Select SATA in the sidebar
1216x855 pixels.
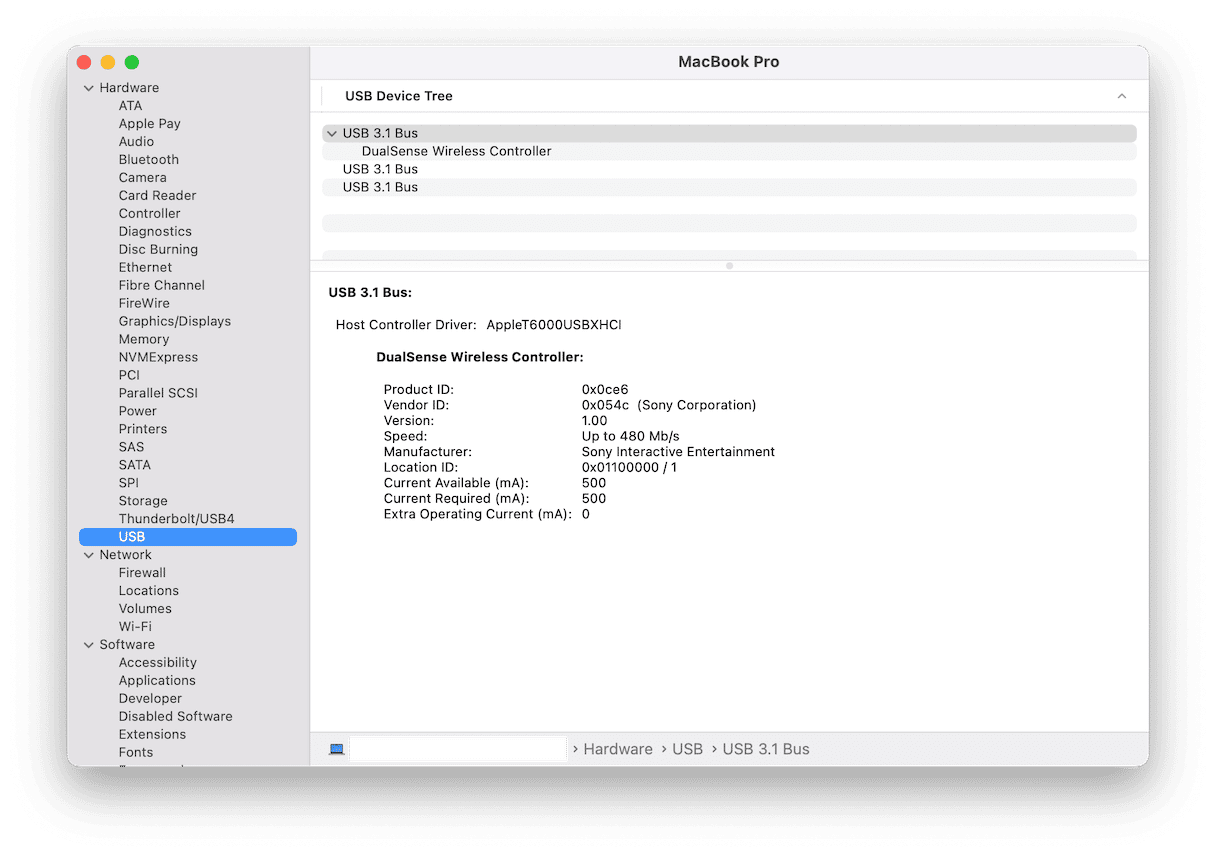[135, 466]
